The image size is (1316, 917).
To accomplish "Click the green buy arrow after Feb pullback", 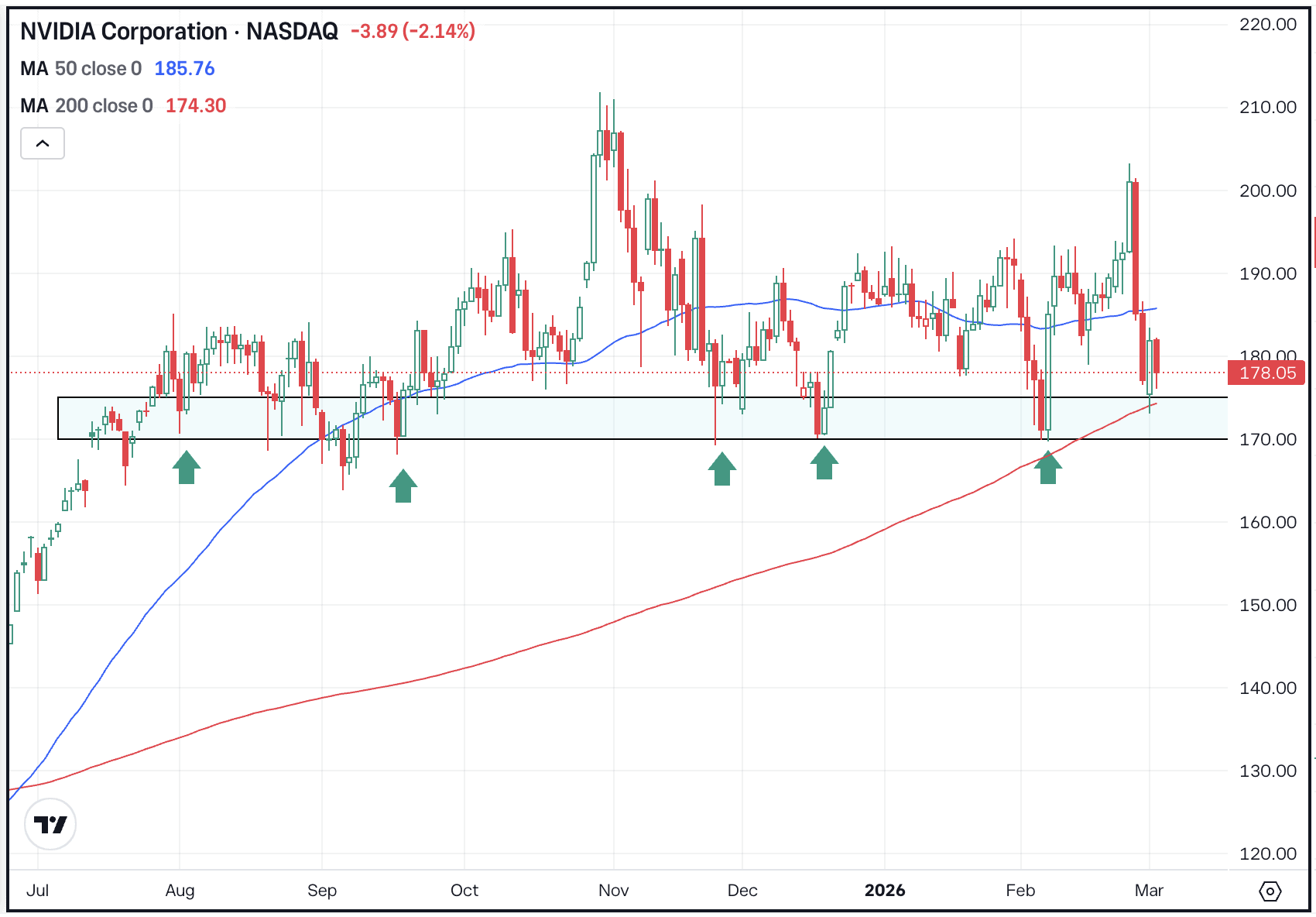I will 1049,469.
